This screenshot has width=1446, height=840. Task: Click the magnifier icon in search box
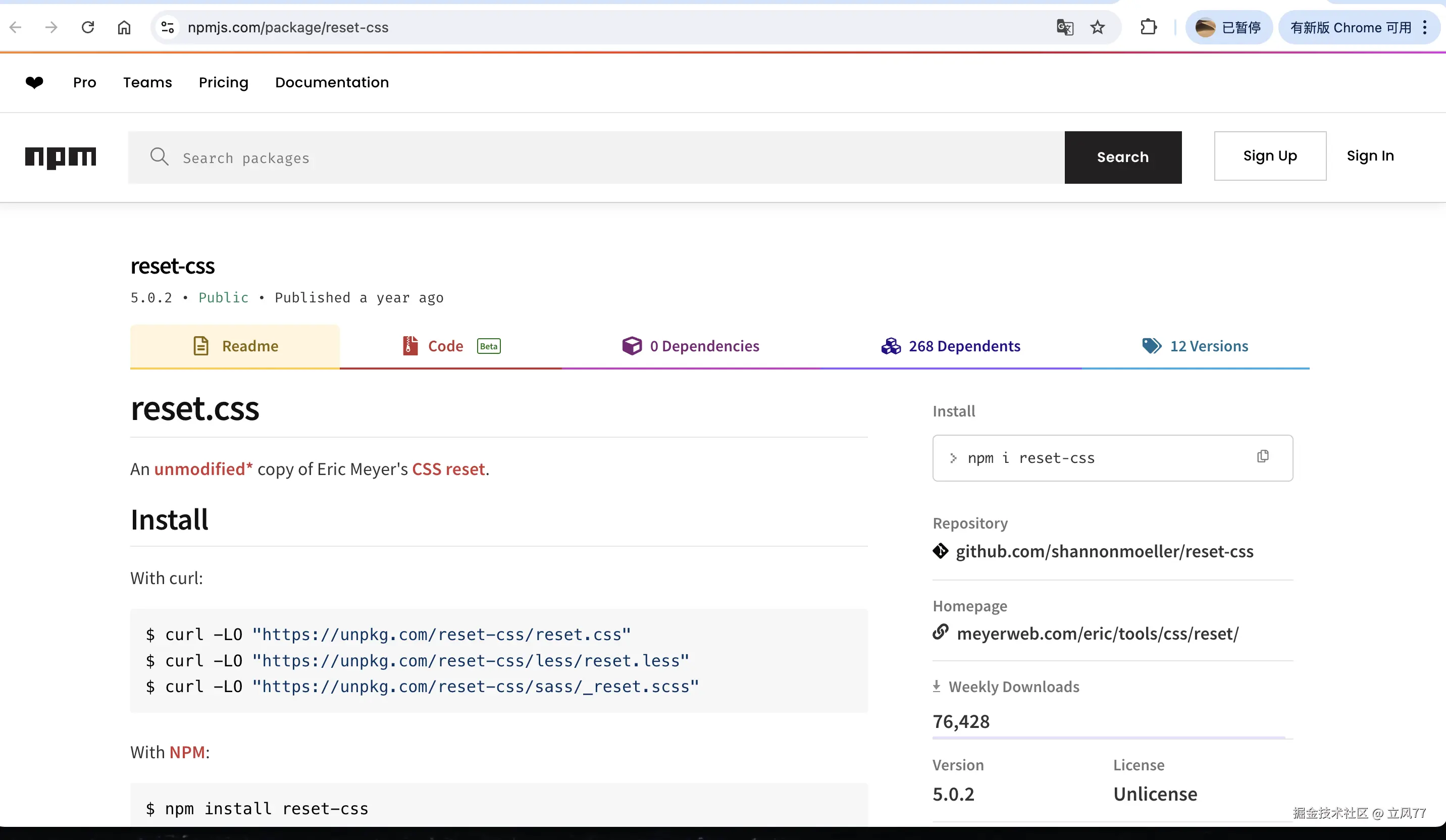[159, 156]
